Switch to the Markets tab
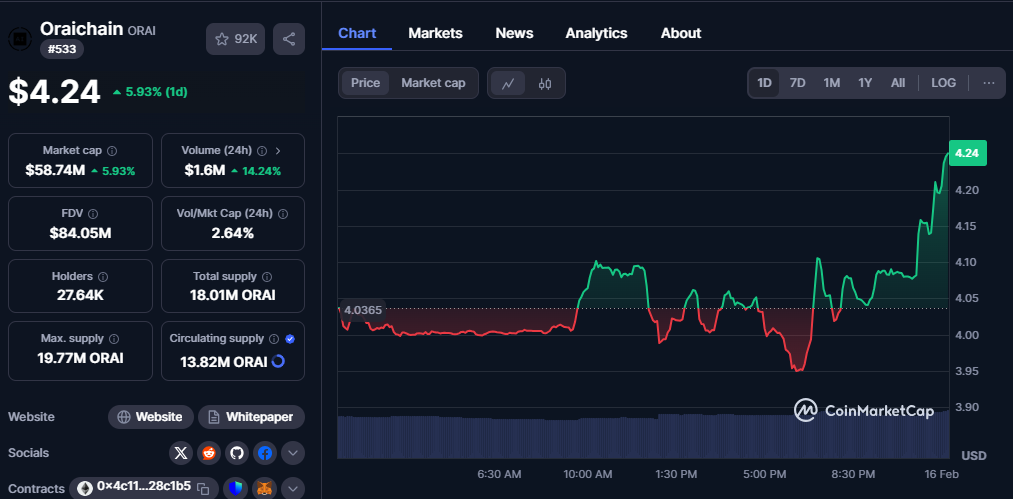1013x499 pixels. click(435, 33)
